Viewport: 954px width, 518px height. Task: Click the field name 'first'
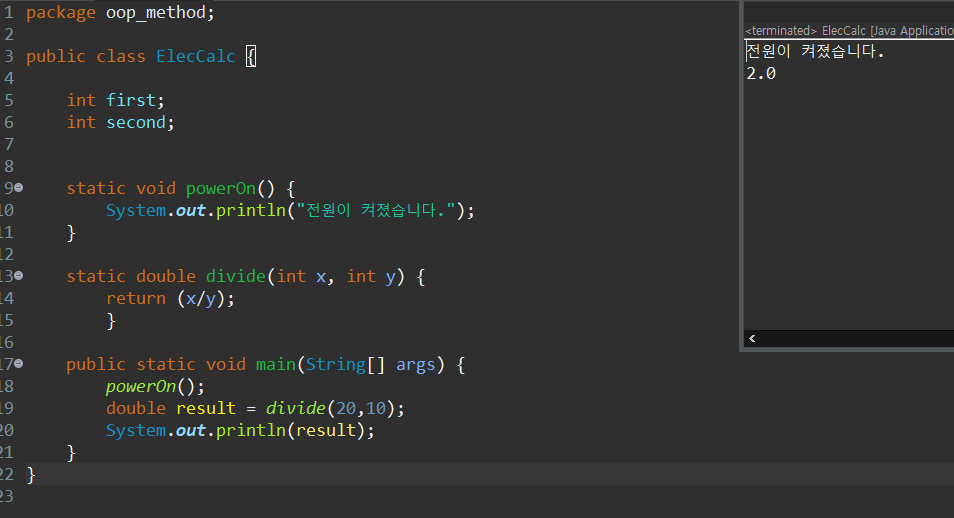tap(131, 100)
